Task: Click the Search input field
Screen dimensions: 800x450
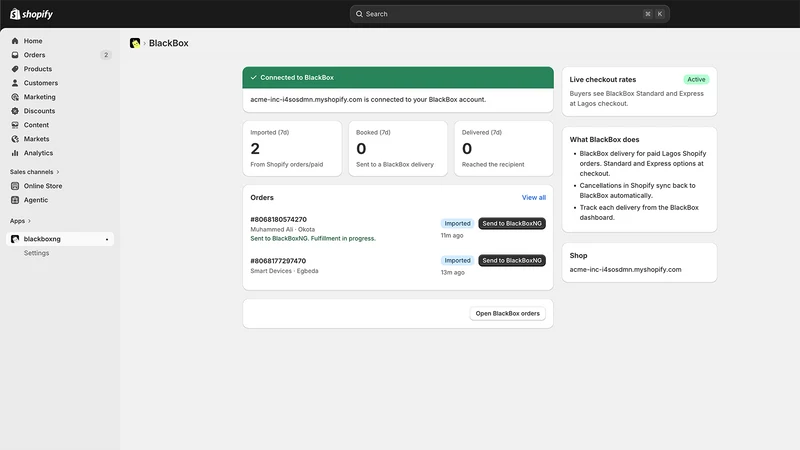Action: pyautogui.click(x=510, y=14)
